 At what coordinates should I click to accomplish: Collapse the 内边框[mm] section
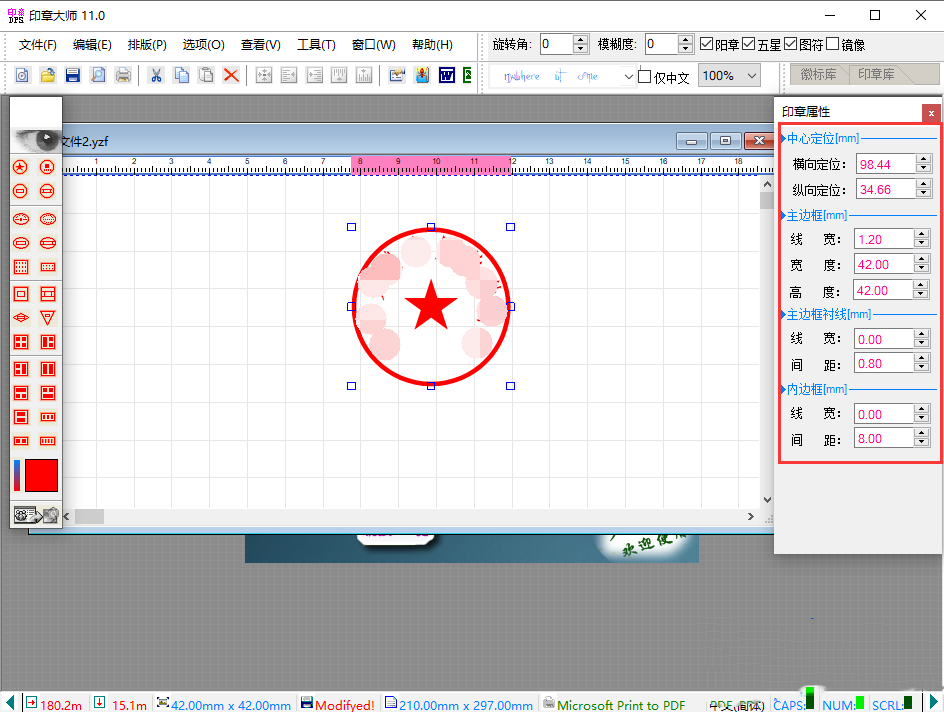pyautogui.click(x=783, y=389)
